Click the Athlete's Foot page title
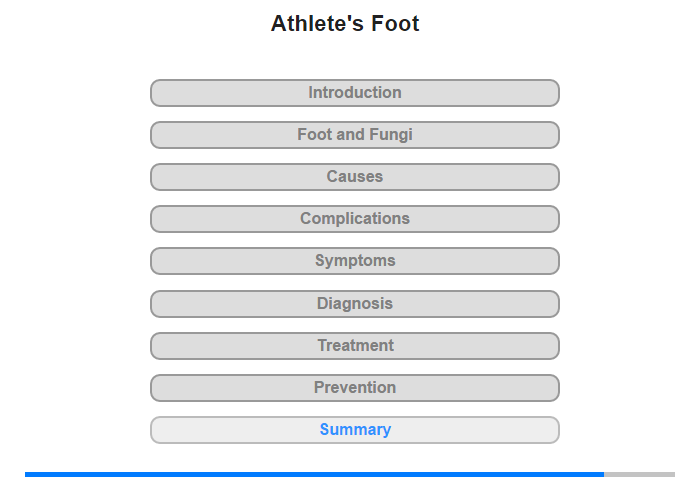Viewport: 700px width, 480px height. click(345, 24)
